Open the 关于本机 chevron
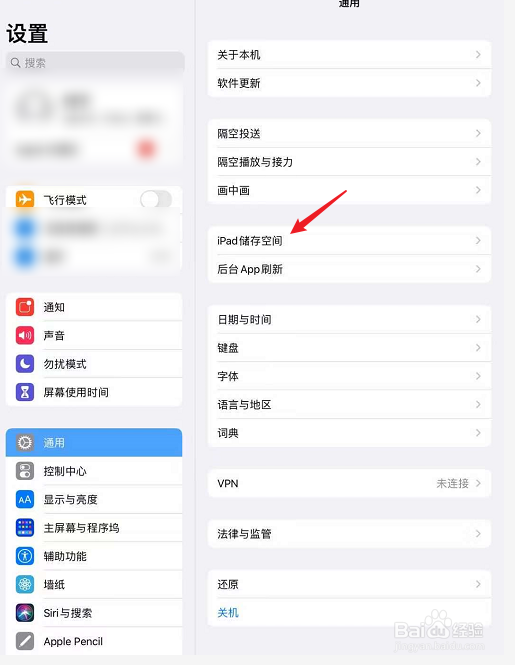Image resolution: width=515 pixels, height=665 pixels. (478, 55)
